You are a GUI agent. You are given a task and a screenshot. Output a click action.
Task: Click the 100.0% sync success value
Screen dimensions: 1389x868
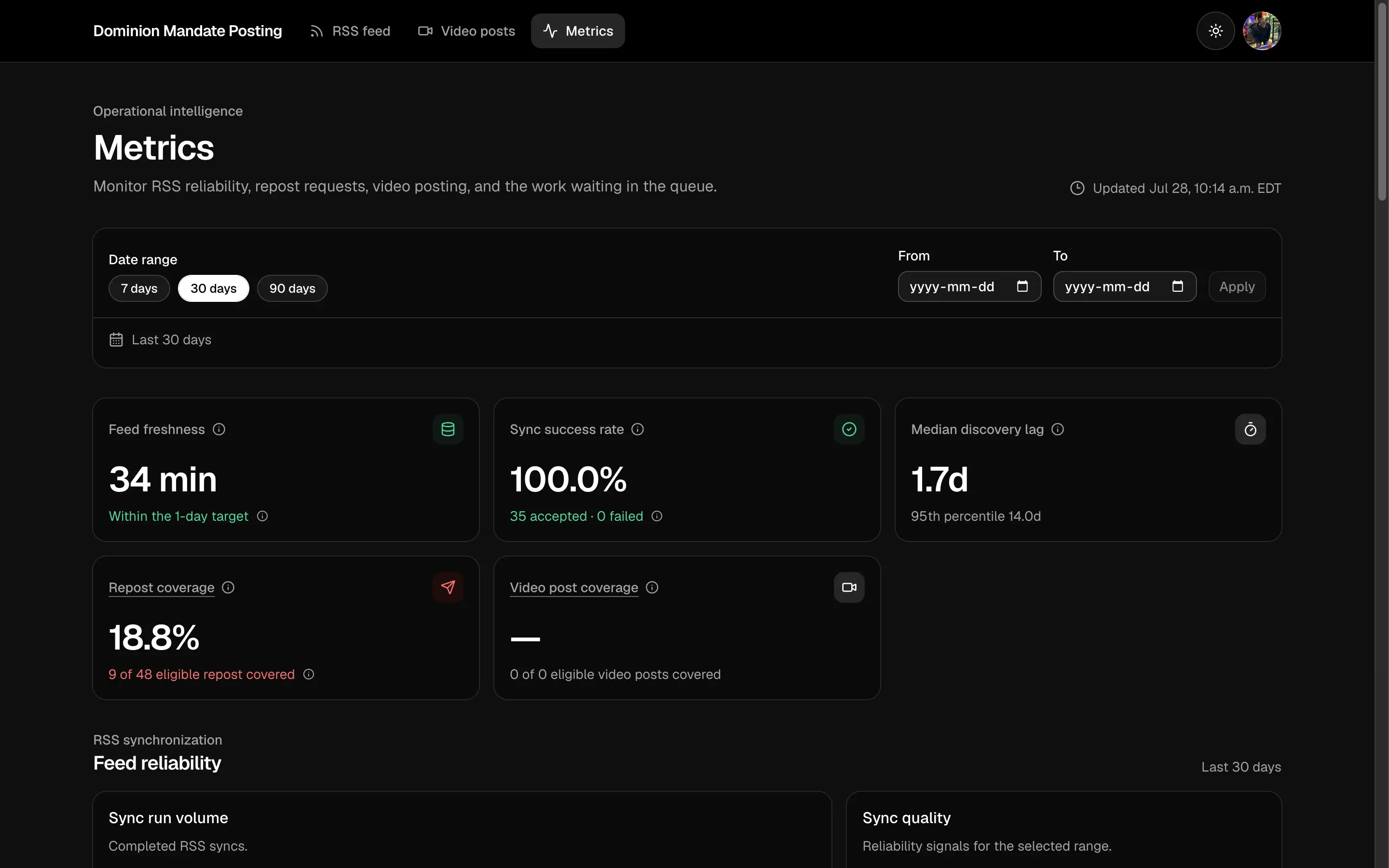click(568, 479)
